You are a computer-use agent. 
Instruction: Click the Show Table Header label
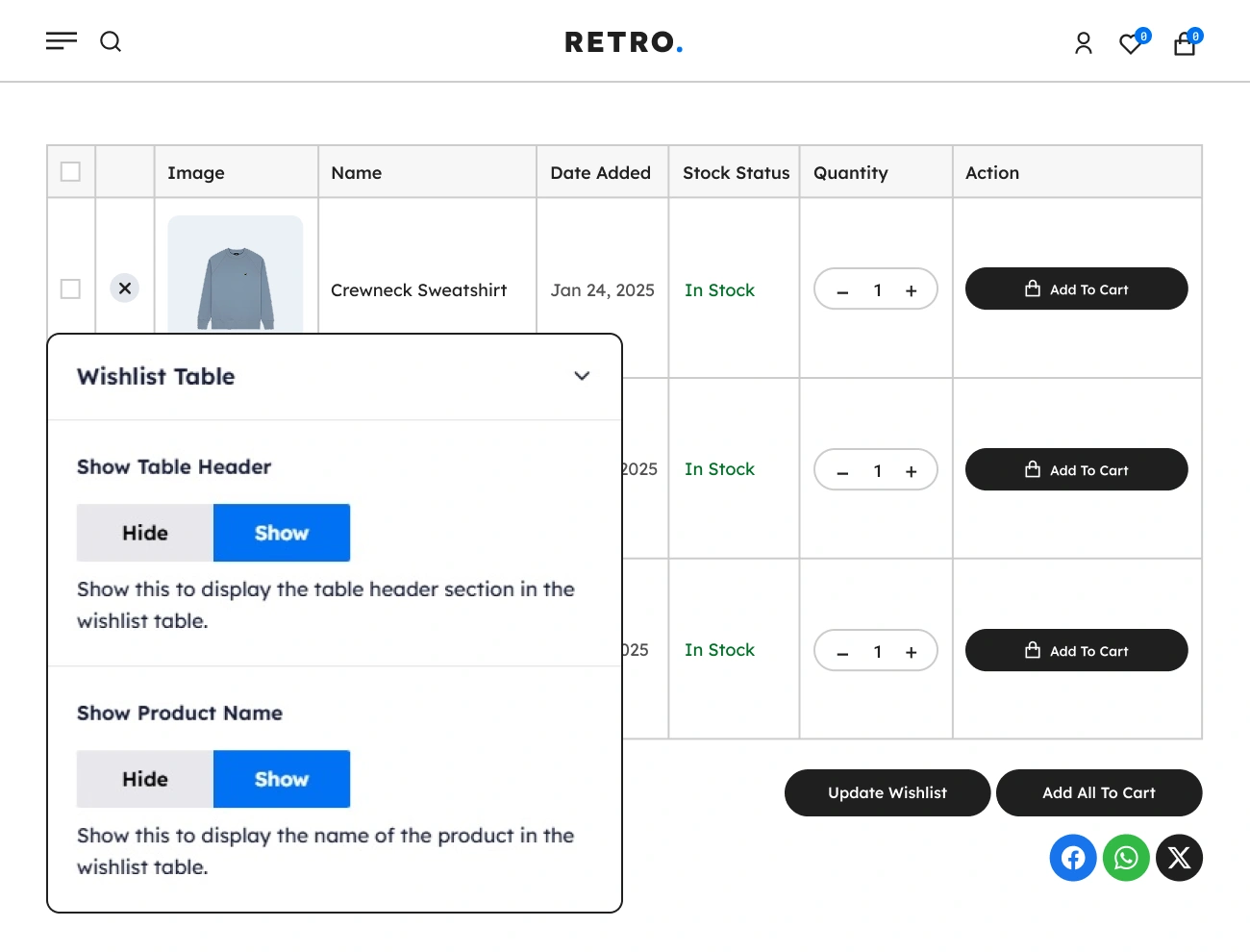click(174, 466)
